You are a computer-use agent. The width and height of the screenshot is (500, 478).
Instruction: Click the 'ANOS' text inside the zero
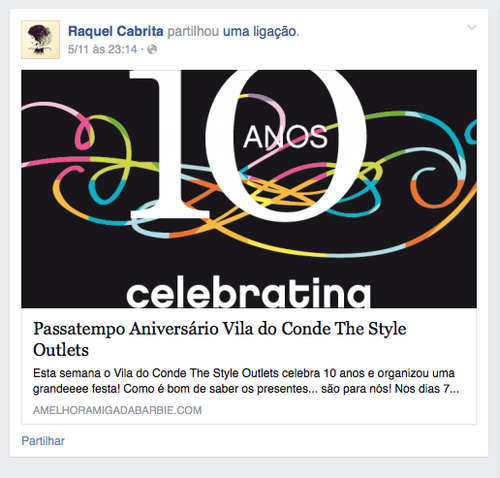285,137
